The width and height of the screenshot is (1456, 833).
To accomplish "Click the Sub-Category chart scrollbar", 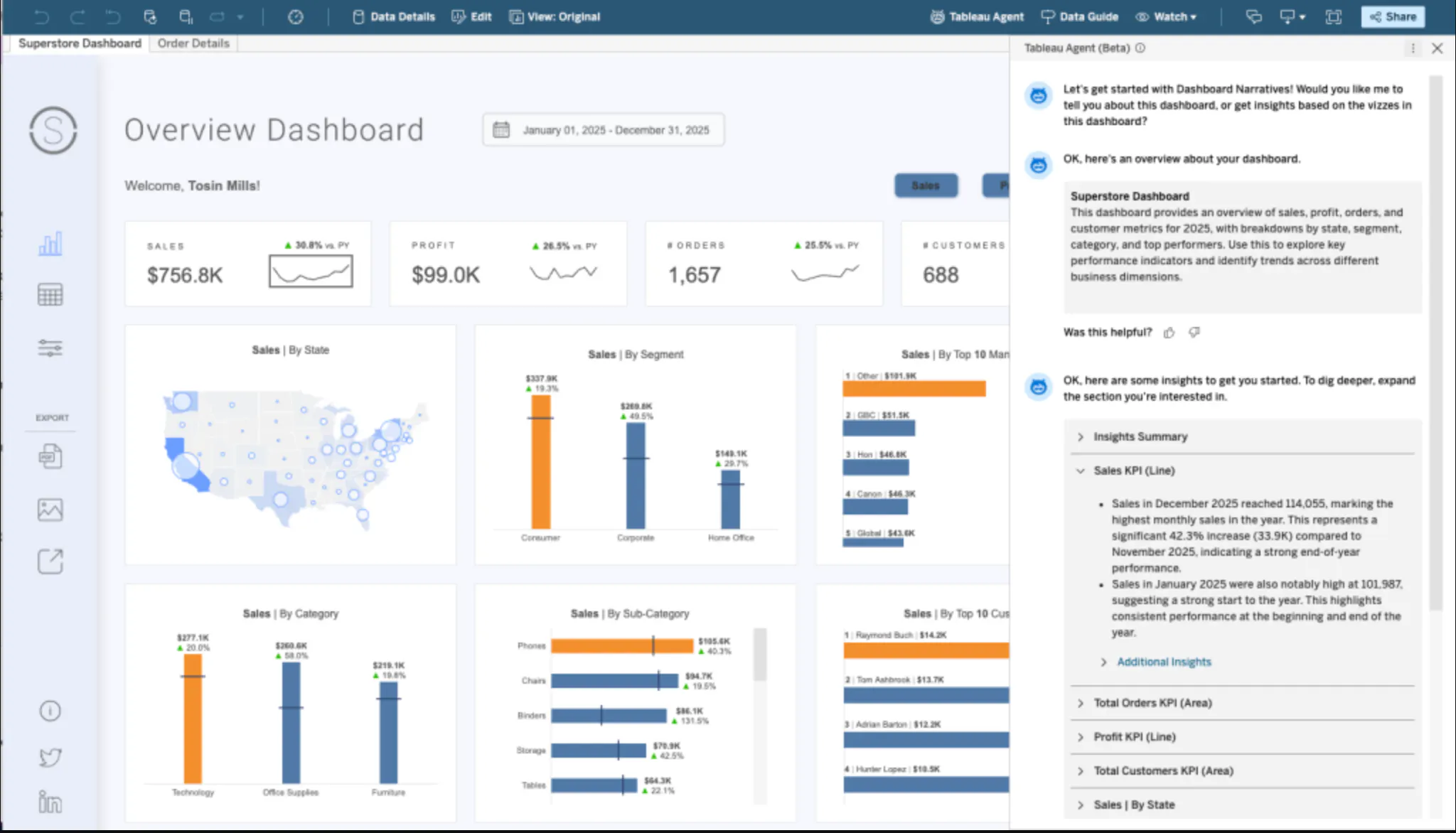I will 760,654.
